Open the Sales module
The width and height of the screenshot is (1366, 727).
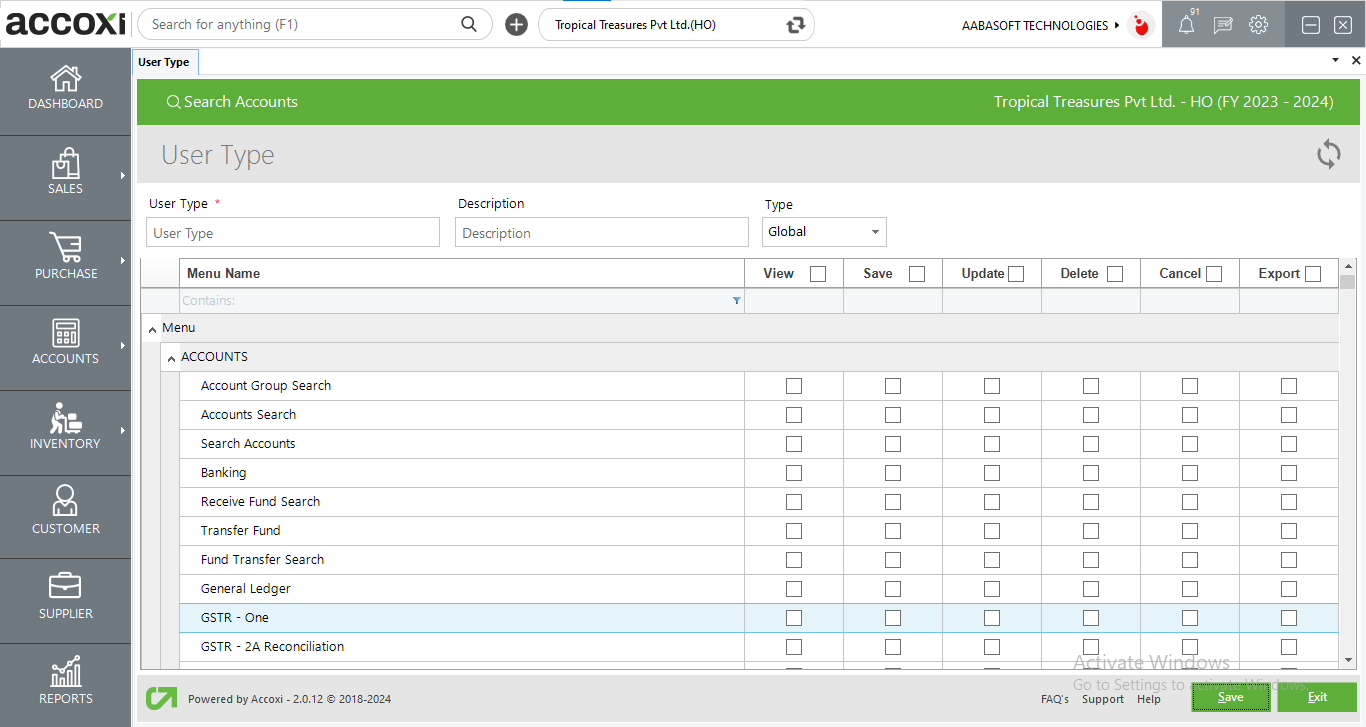coord(65,177)
